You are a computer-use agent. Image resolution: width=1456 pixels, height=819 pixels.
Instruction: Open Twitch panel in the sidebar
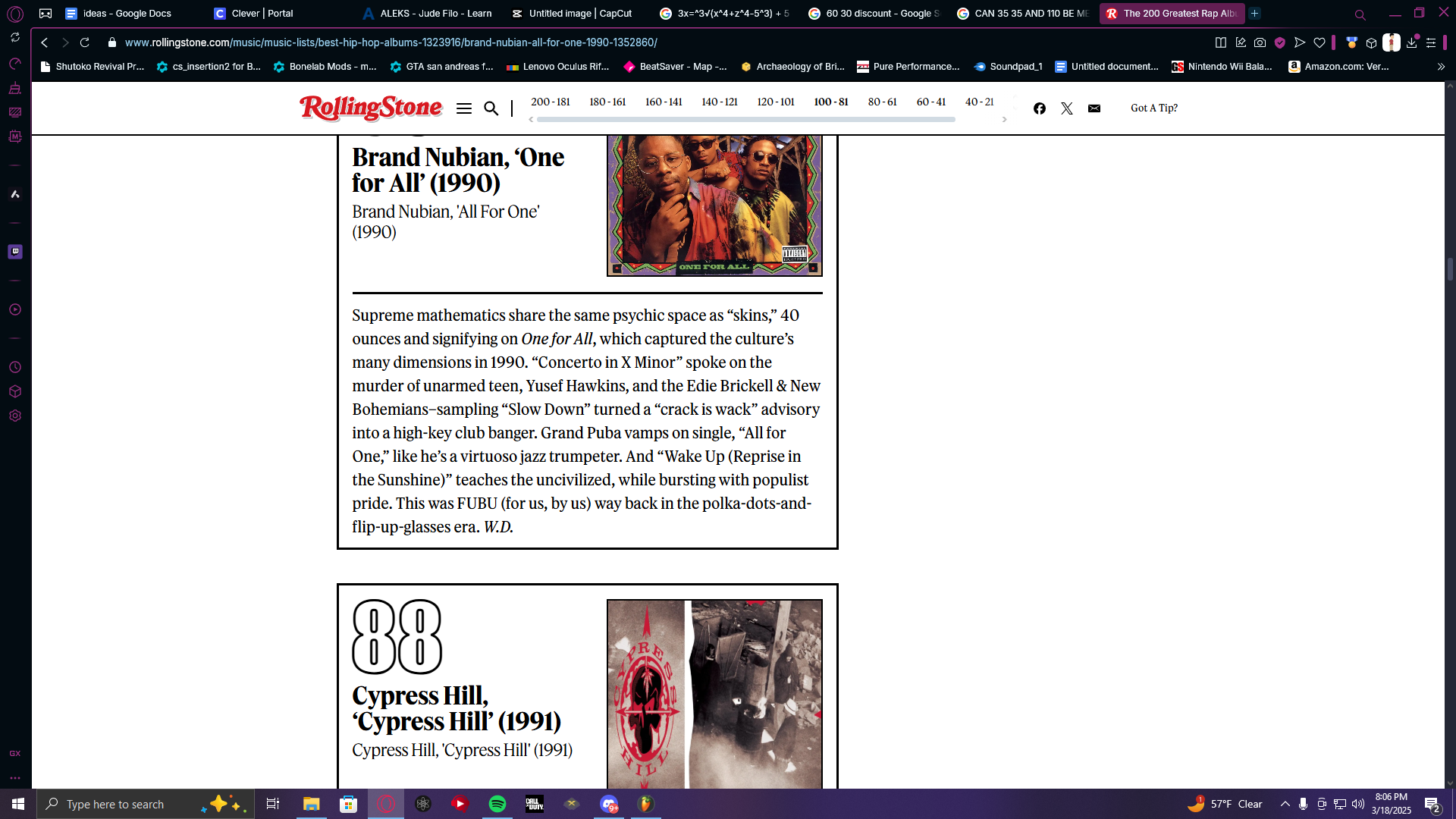(15, 252)
